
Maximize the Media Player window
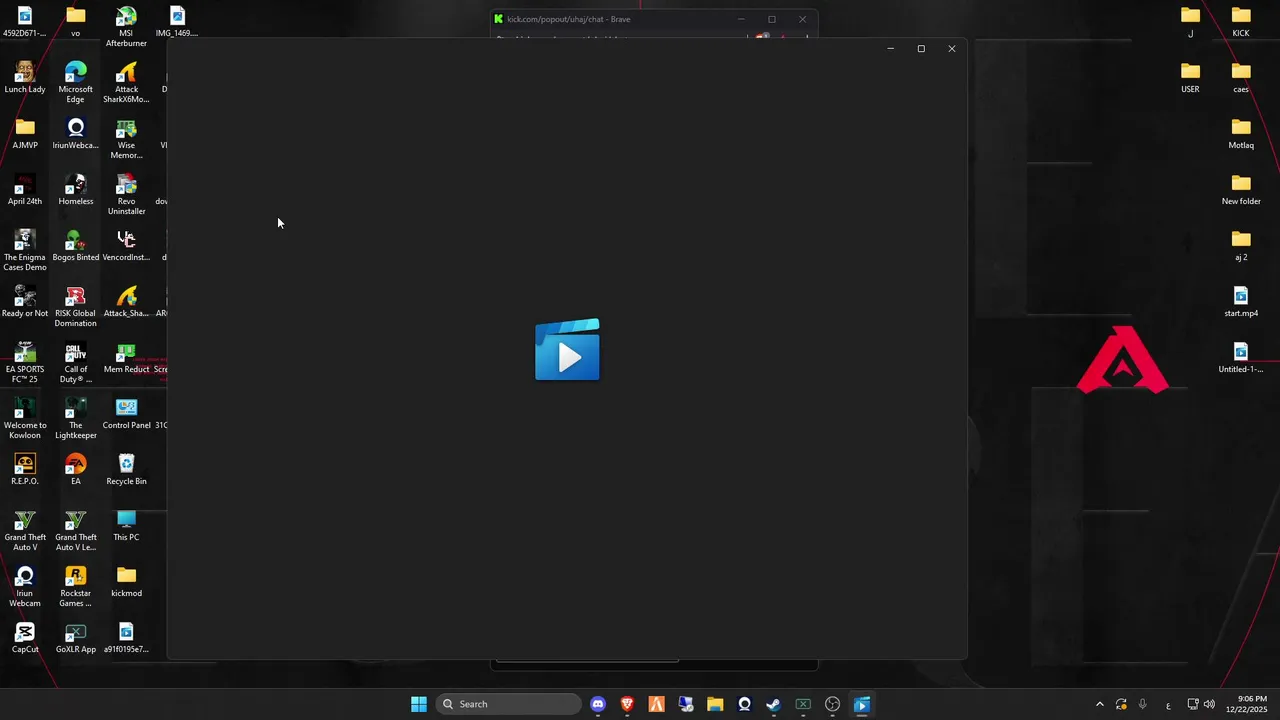tap(921, 49)
